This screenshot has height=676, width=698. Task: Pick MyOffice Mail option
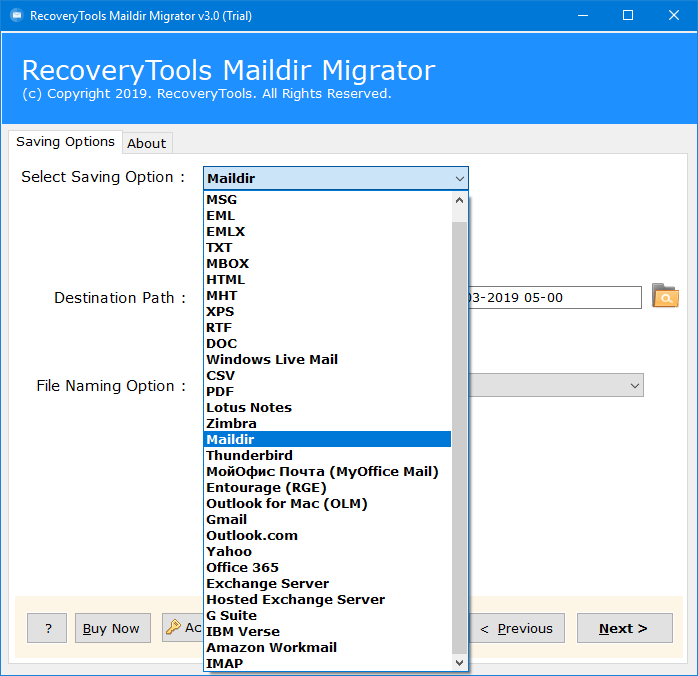(328, 472)
